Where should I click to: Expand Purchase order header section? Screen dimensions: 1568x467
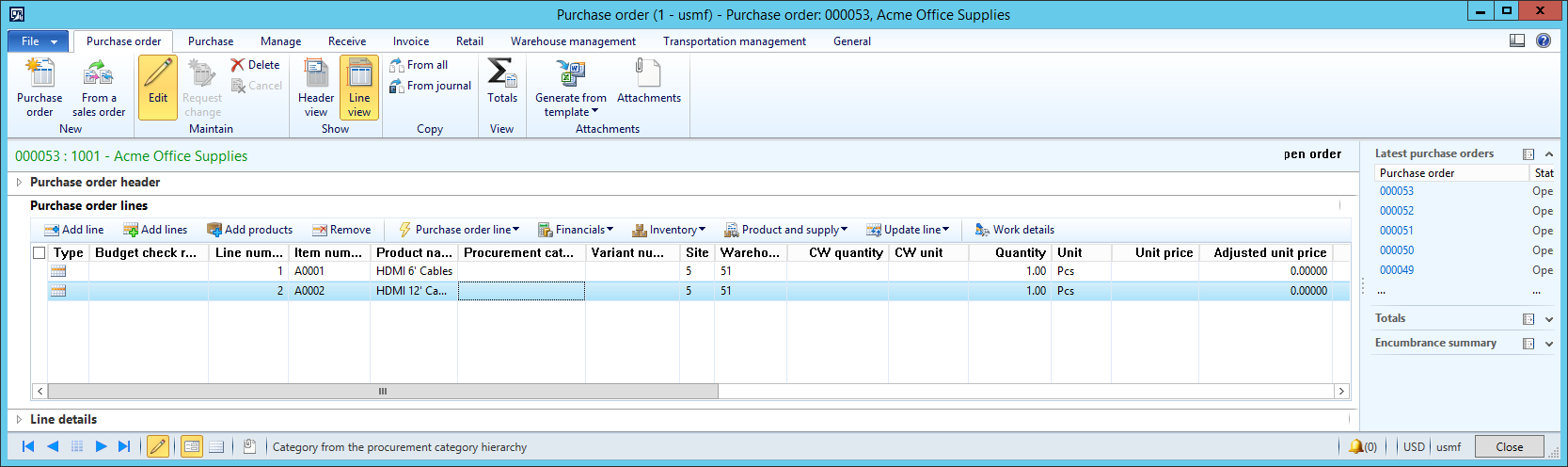(19, 183)
